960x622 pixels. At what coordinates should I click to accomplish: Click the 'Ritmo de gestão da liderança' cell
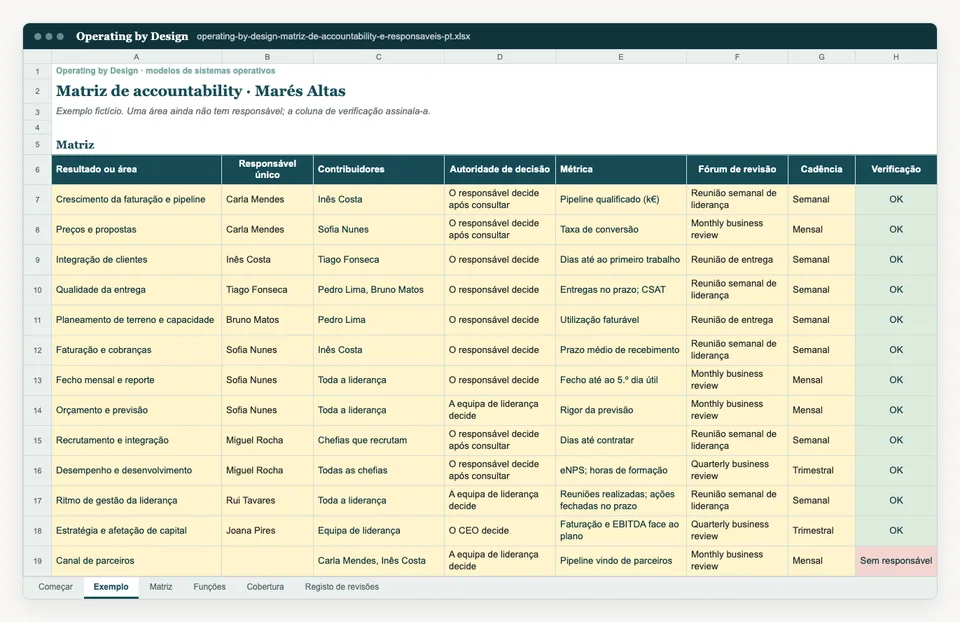137,500
